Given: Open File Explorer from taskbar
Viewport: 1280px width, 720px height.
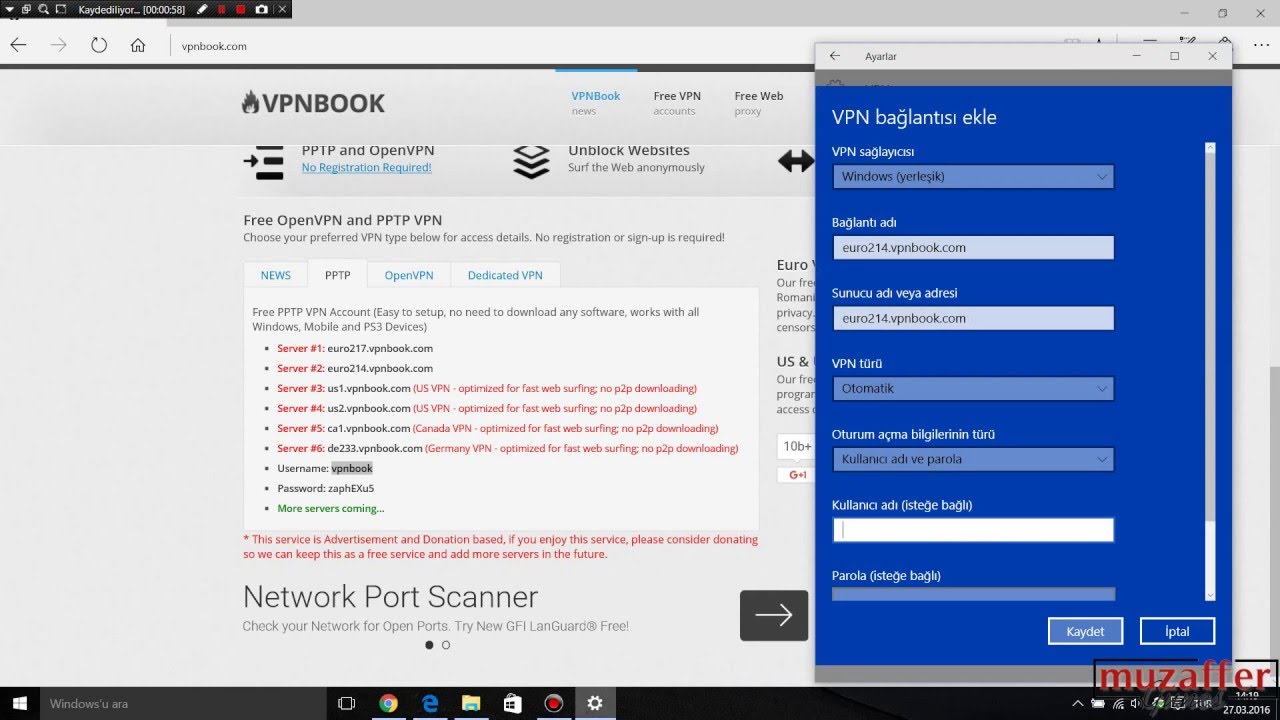Looking at the screenshot, I should (x=472, y=704).
